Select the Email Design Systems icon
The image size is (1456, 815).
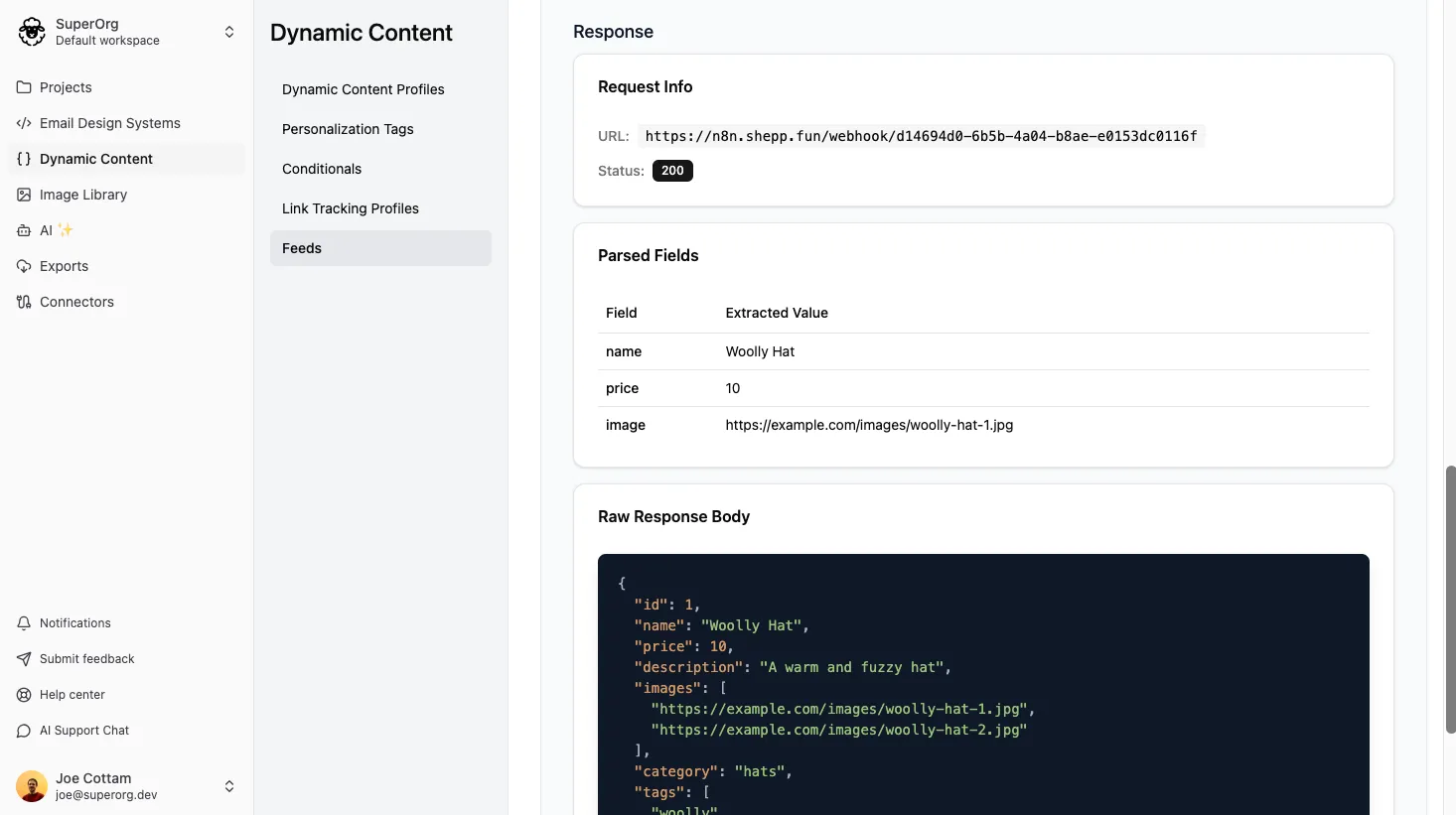point(23,123)
